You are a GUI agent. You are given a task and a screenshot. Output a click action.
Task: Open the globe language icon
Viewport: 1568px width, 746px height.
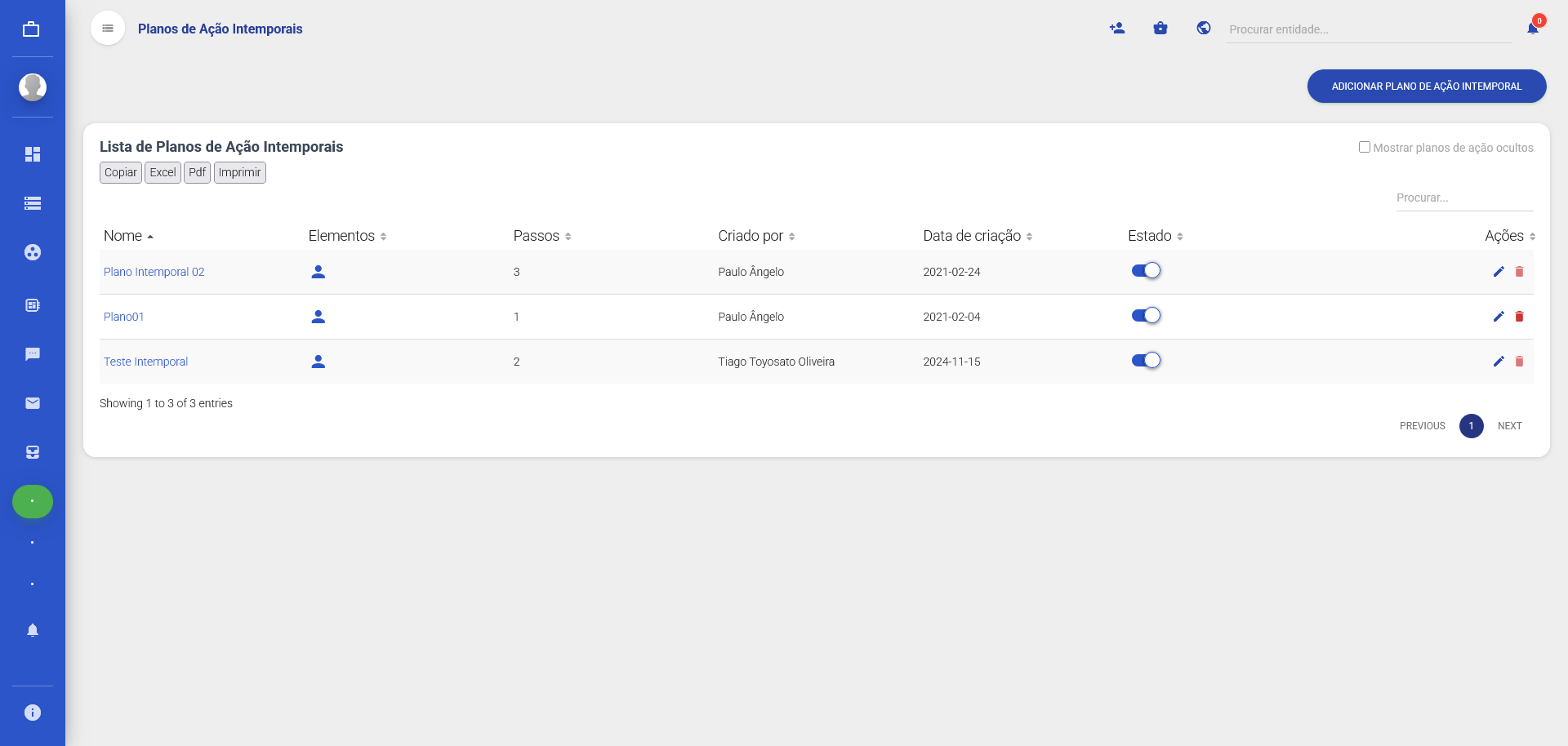point(1203,29)
